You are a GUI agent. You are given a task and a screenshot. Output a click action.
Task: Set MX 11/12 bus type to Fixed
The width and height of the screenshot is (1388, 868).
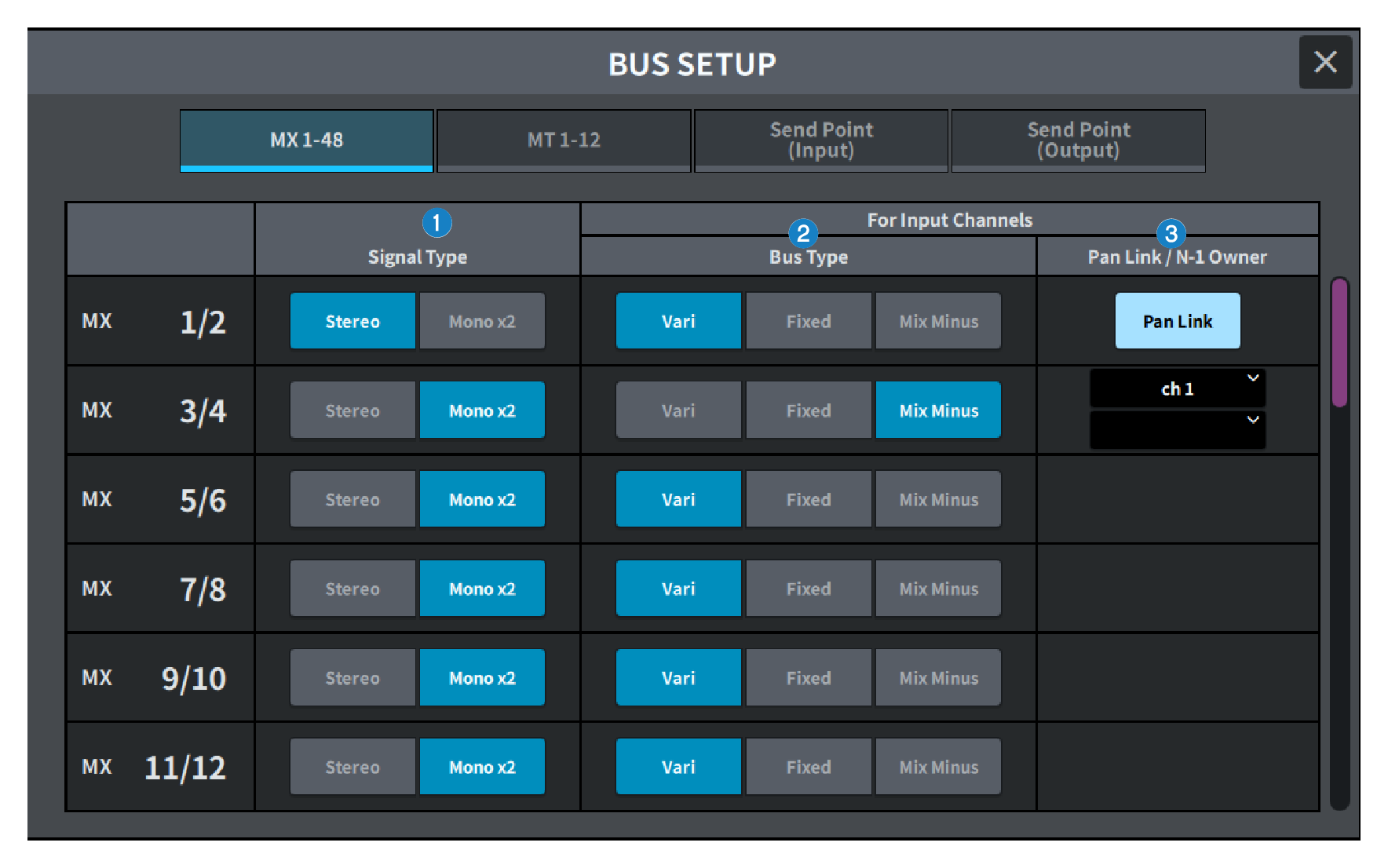808,767
